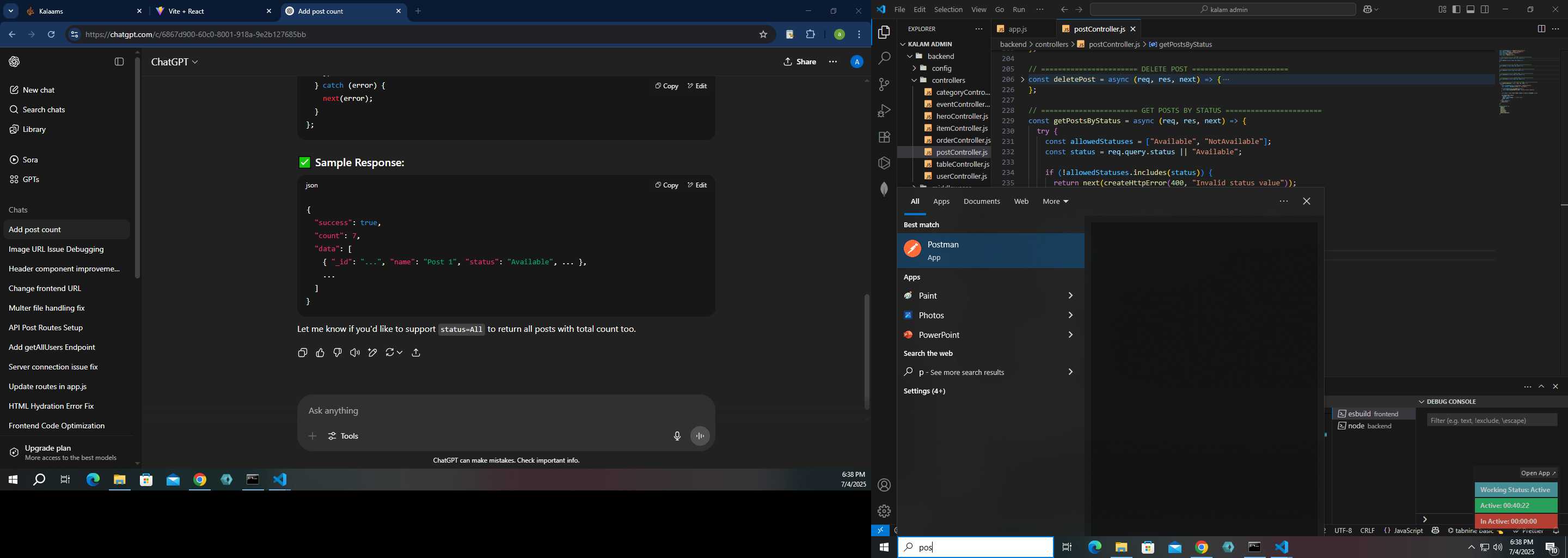Screen dimensions: 1568x558
Task: Open VS Code Explorer view icon
Action: tap(884, 32)
